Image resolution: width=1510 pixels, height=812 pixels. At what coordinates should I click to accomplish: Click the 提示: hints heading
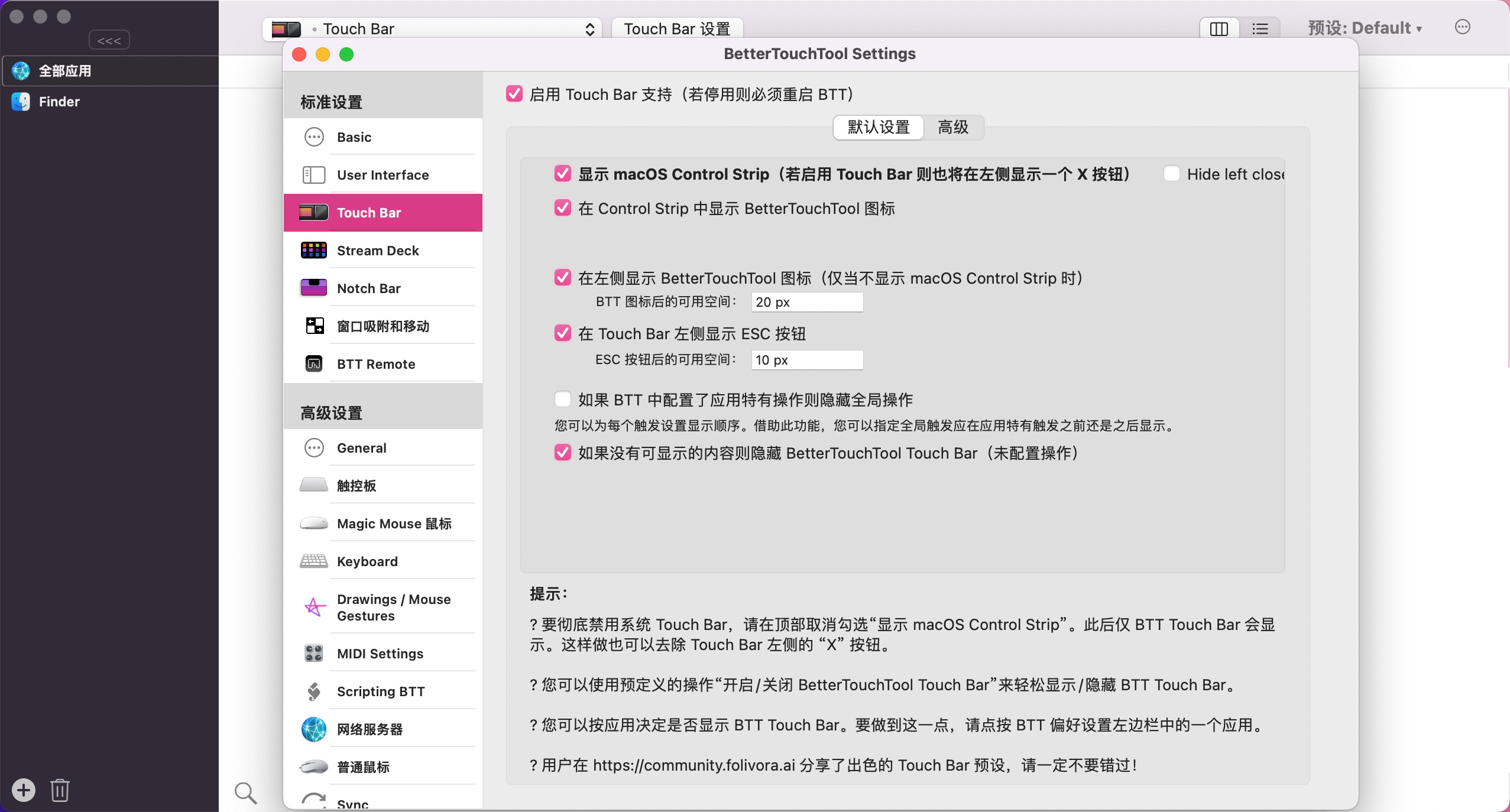548,594
